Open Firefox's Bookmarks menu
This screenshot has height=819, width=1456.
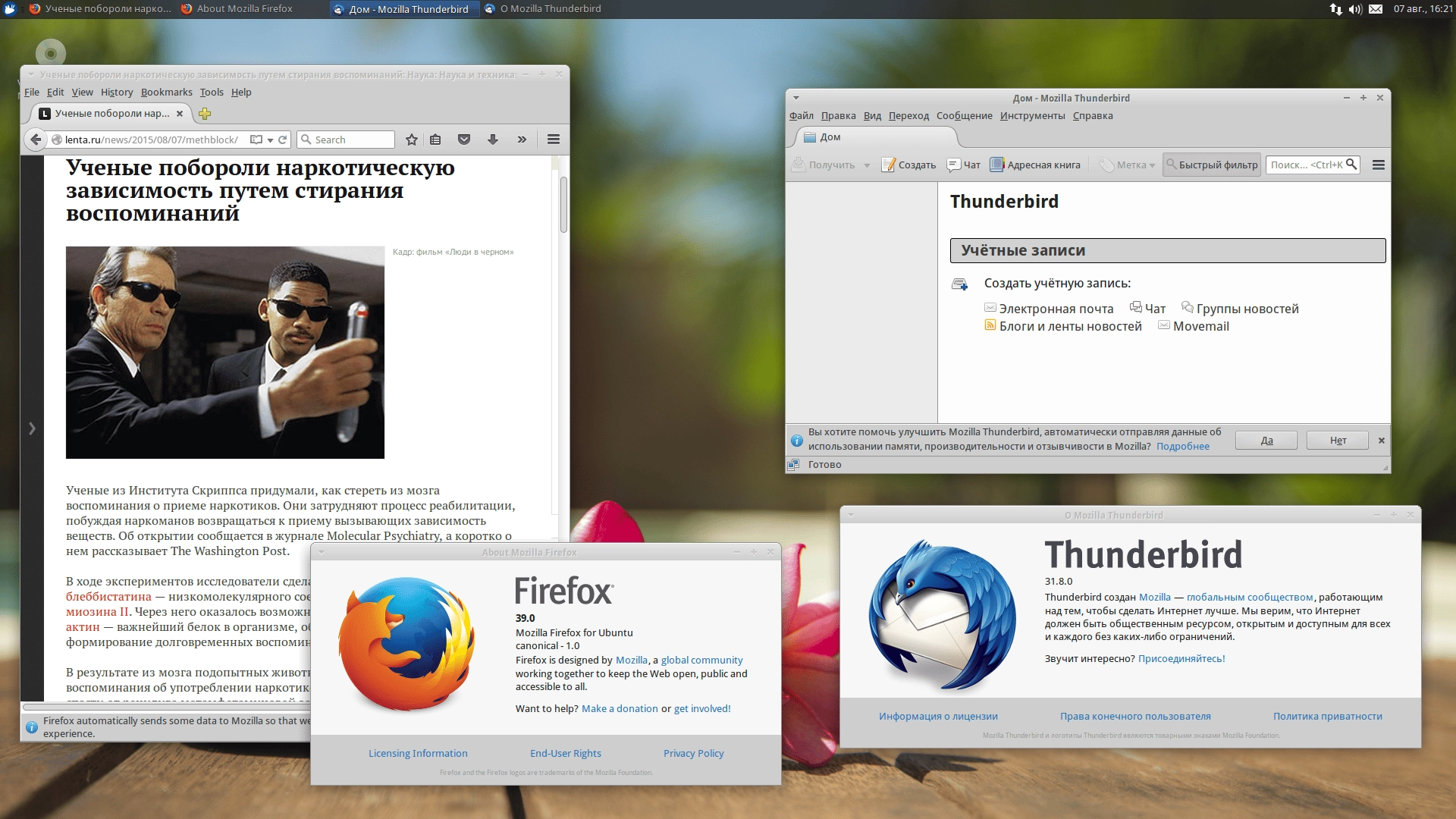click(x=167, y=93)
